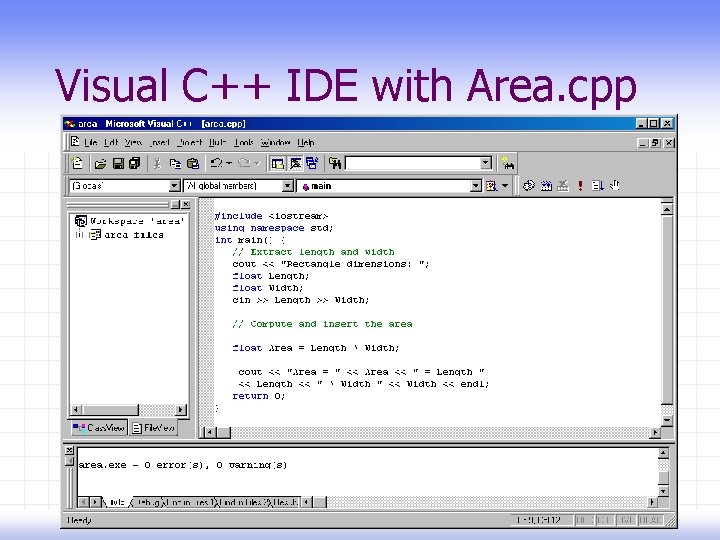Click the workspace pane's docking button beside its X
The image size is (720, 540).
coord(175,204)
